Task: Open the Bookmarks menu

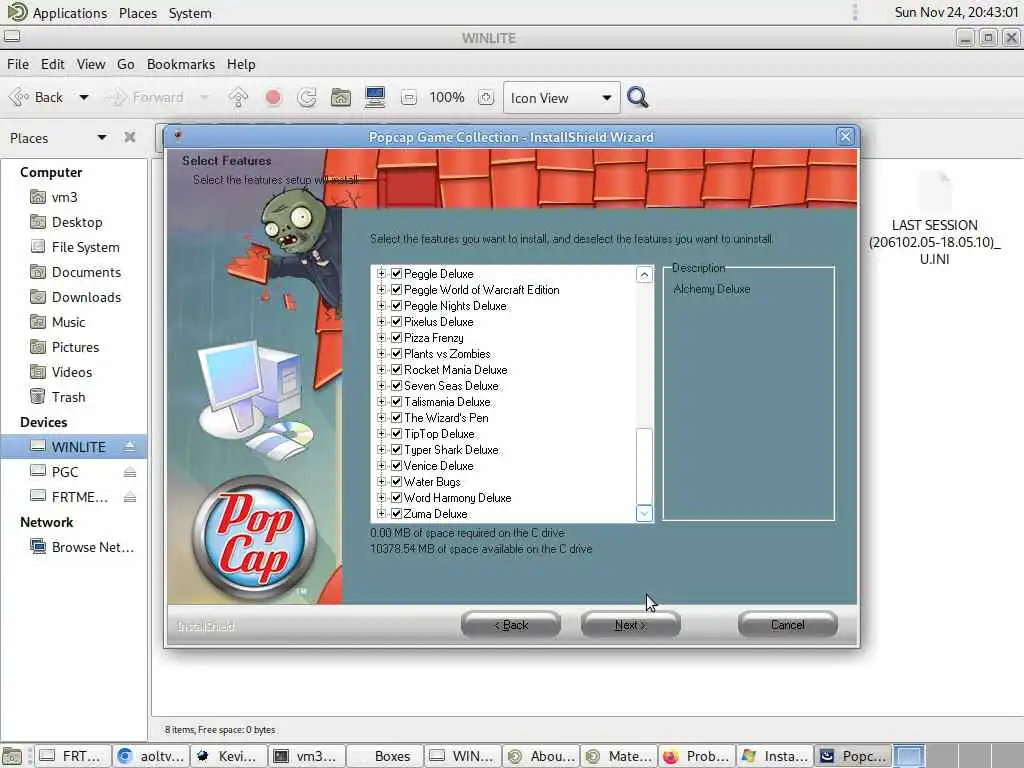Action: click(181, 64)
